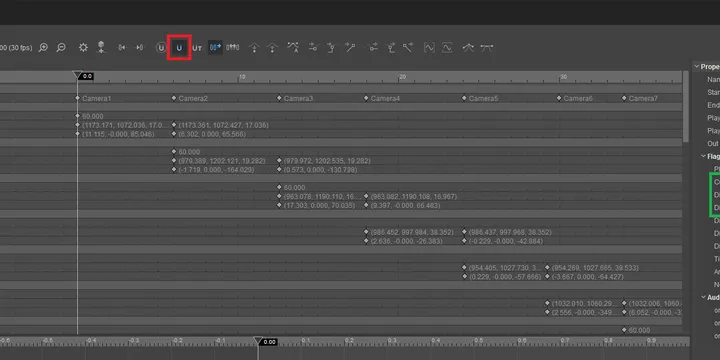Open the gear settings icon in toolbar

coord(83,47)
